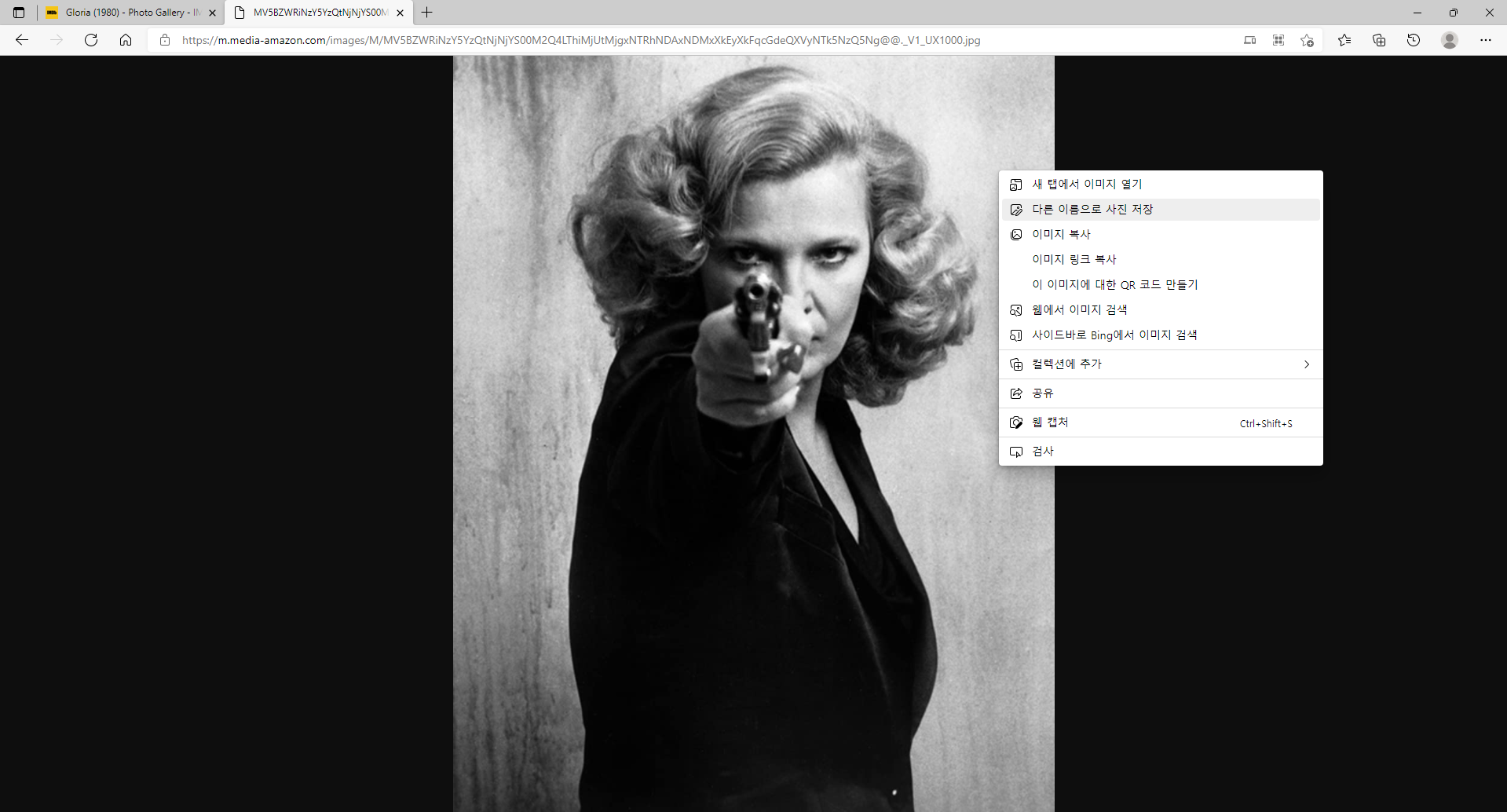Choose 사이드바로 Bing에서 이미지 검색
The width and height of the screenshot is (1507, 812).
coord(1161,335)
